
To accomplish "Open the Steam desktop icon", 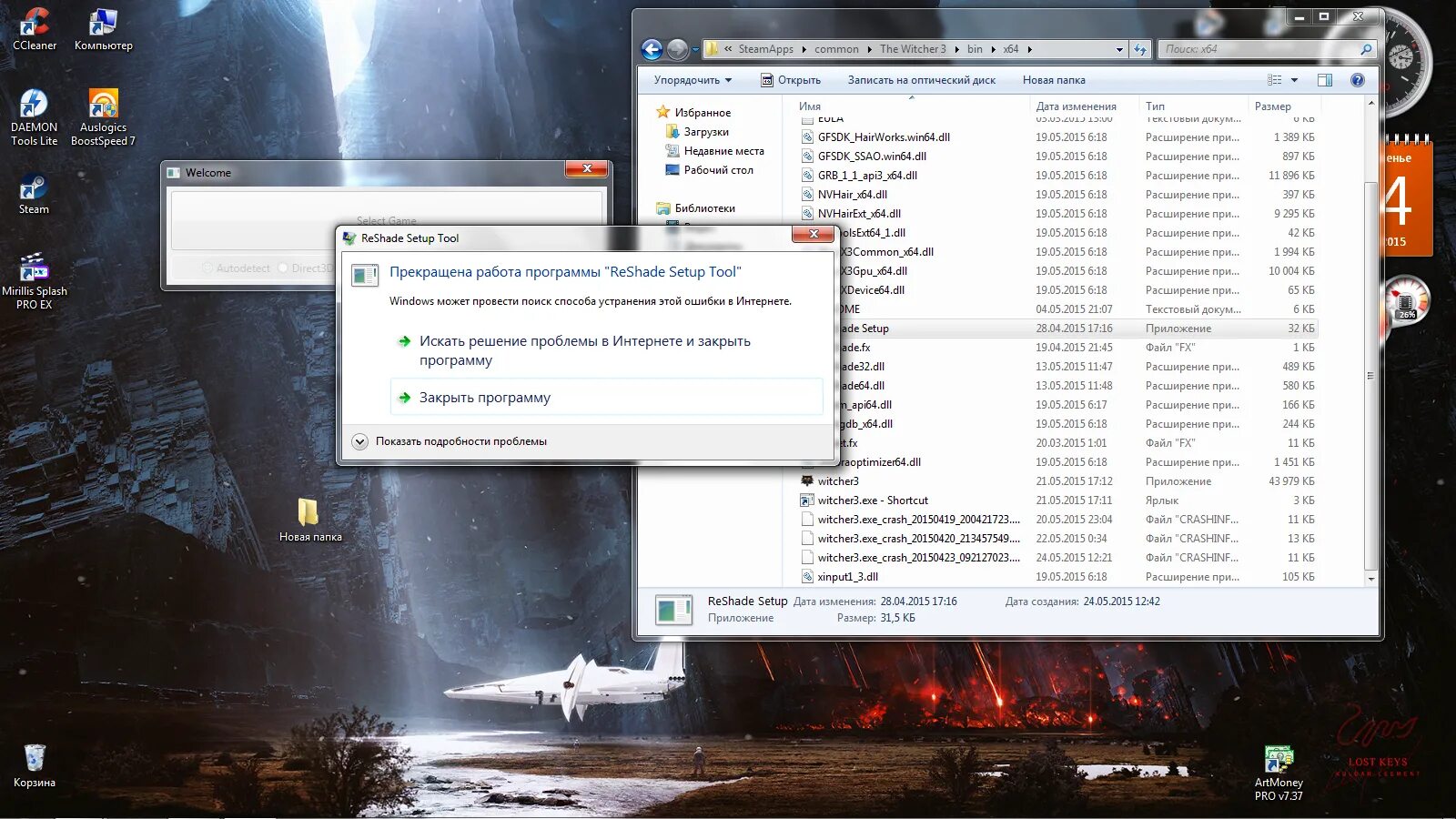I will [34, 195].
